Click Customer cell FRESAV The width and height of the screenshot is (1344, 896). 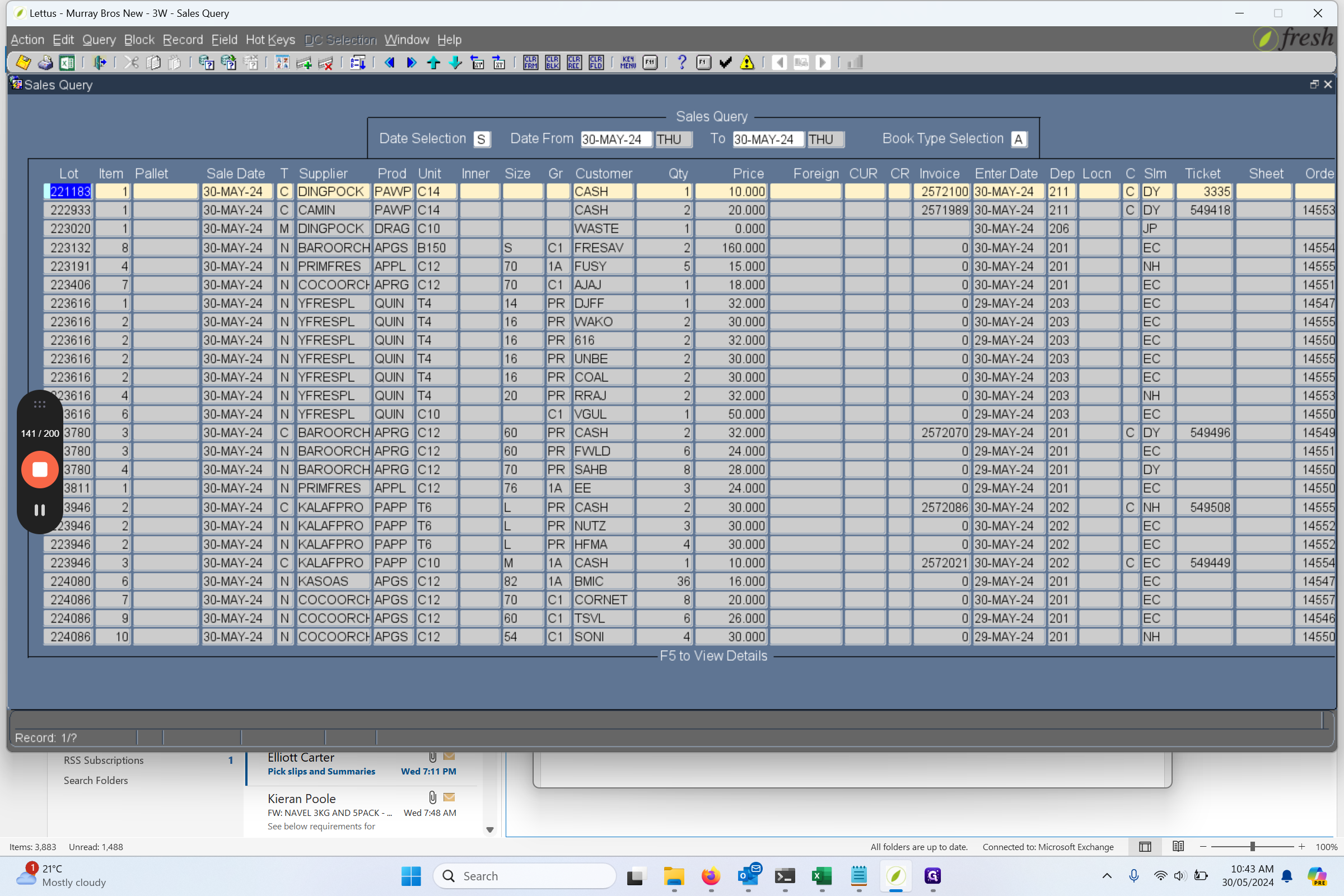pos(603,248)
